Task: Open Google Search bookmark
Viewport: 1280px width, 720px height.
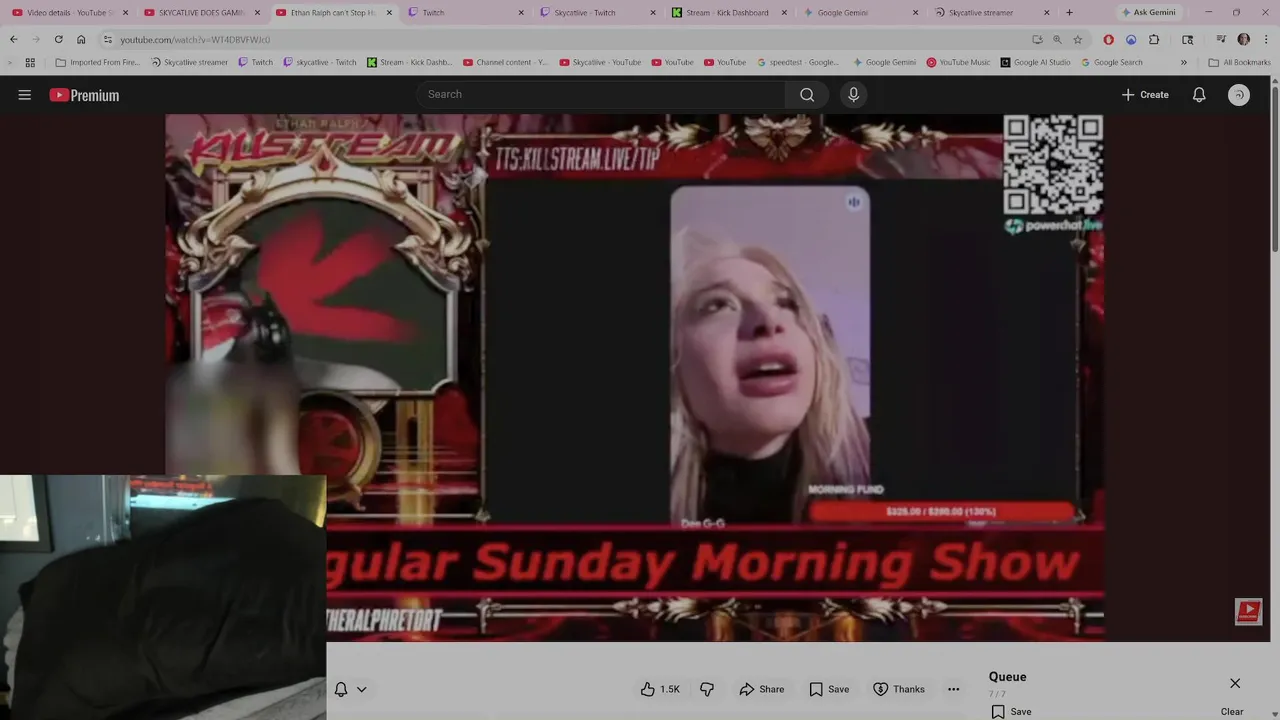Action: 1111,62
